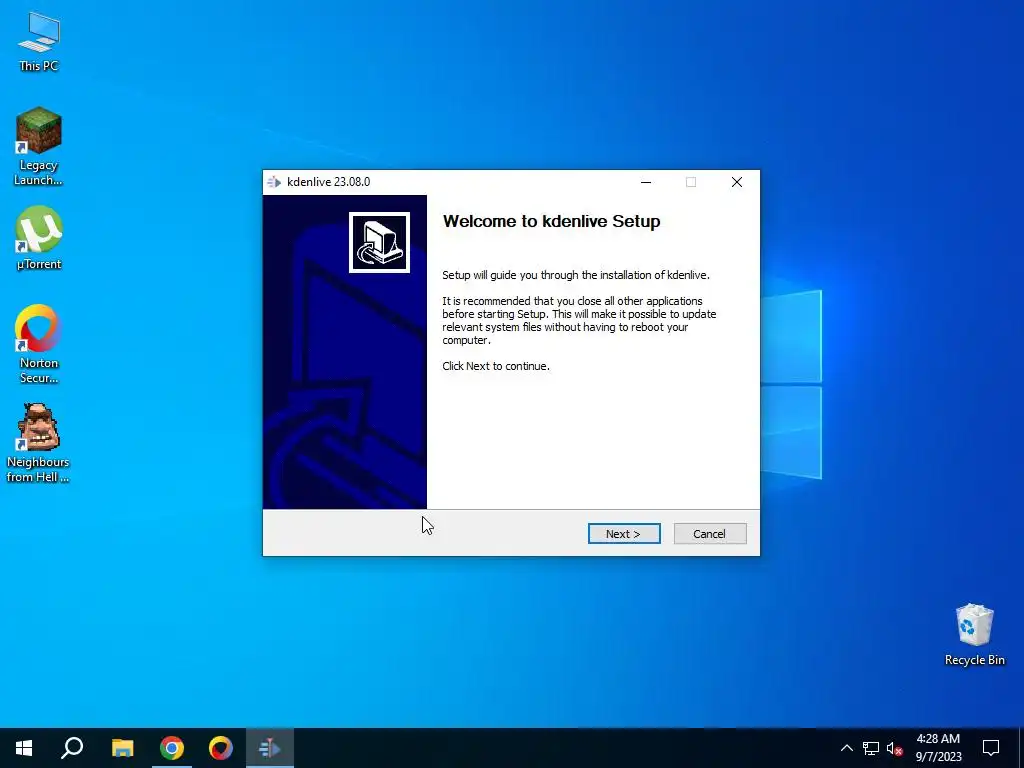The height and width of the screenshot is (768, 1024).
Task: Open taskbar search magnifier
Action: click(x=72, y=748)
